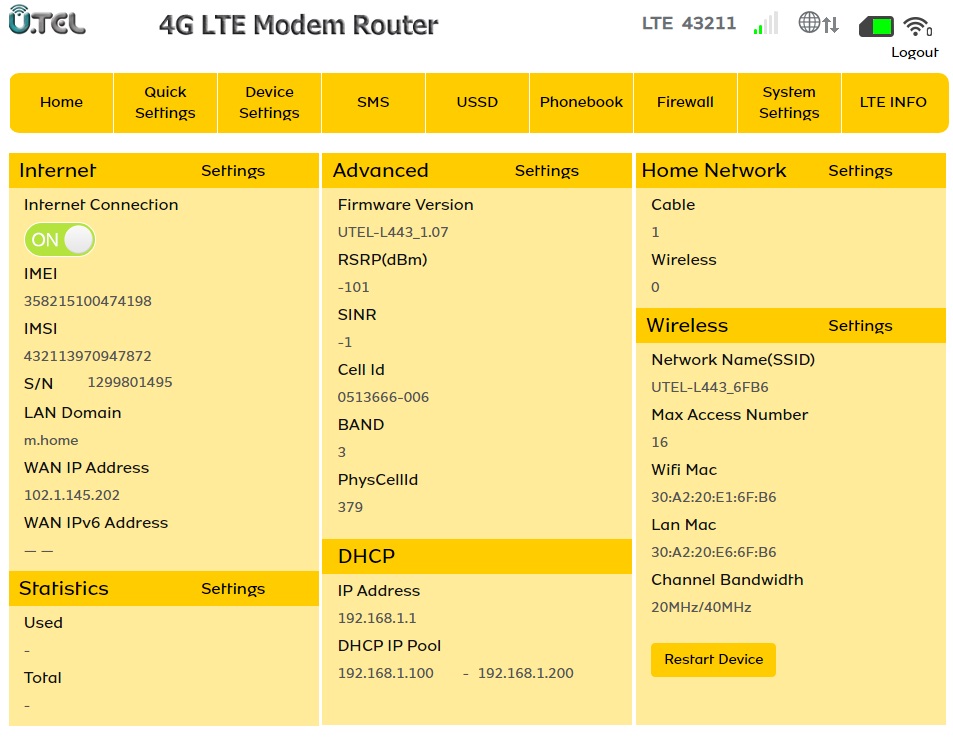The height and width of the screenshot is (749, 953).
Task: Click Lan Mac 30:A2:20:E6:6F:B6
Action: pos(714,552)
